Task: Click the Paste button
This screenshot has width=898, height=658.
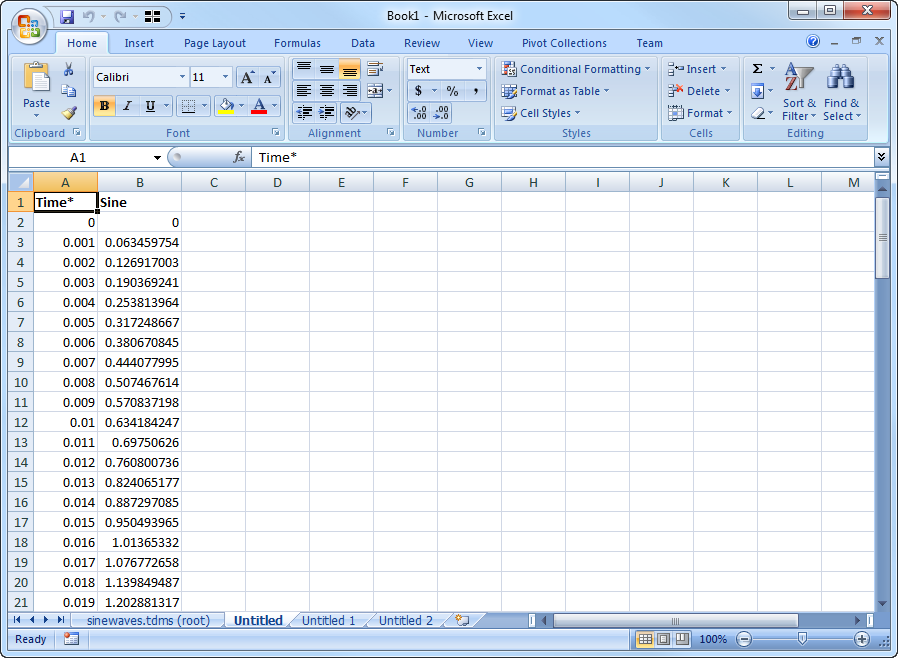Action: (x=36, y=89)
